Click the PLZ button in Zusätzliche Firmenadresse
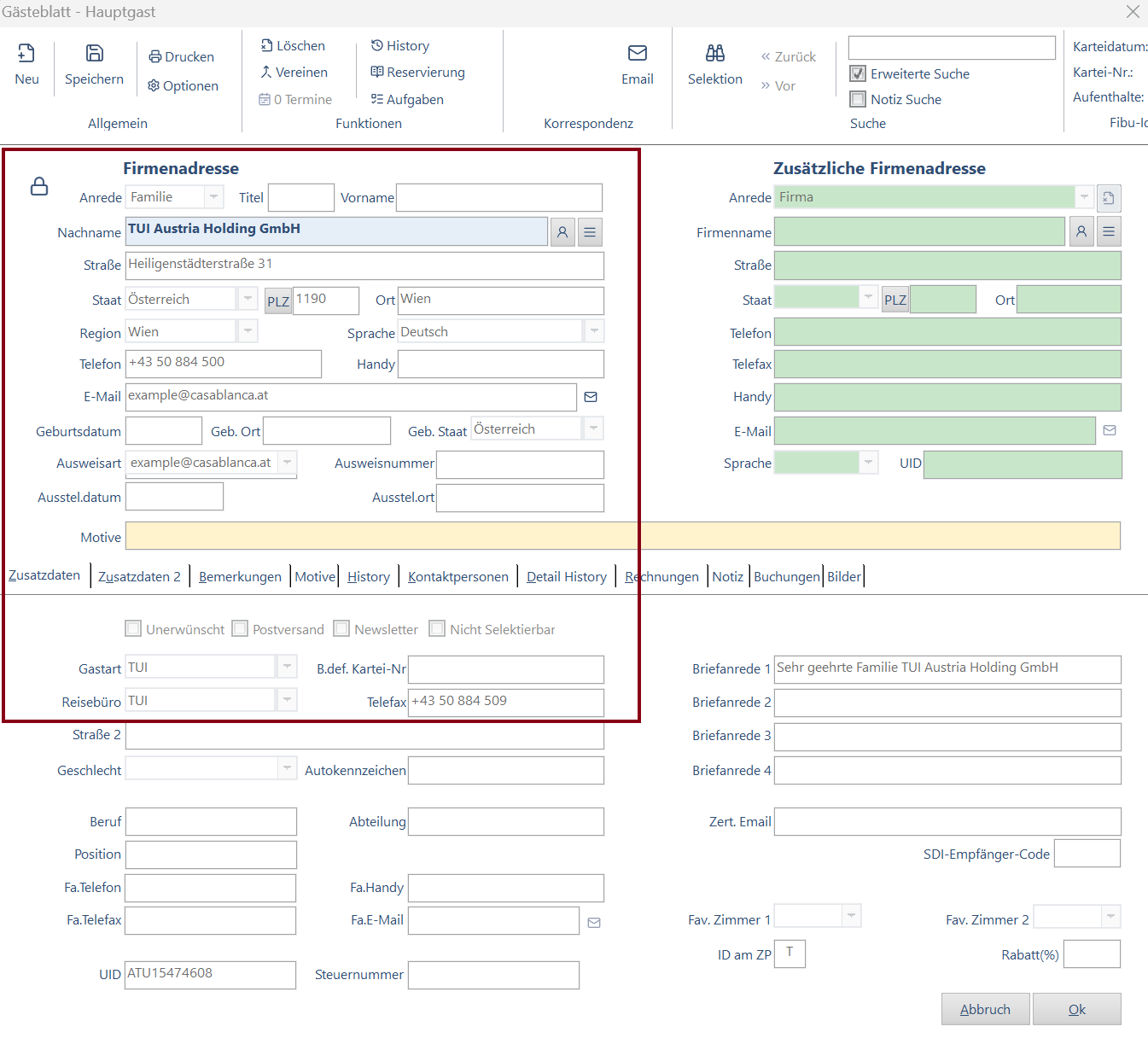Viewport: 1148px width, 1044px height. click(x=895, y=300)
